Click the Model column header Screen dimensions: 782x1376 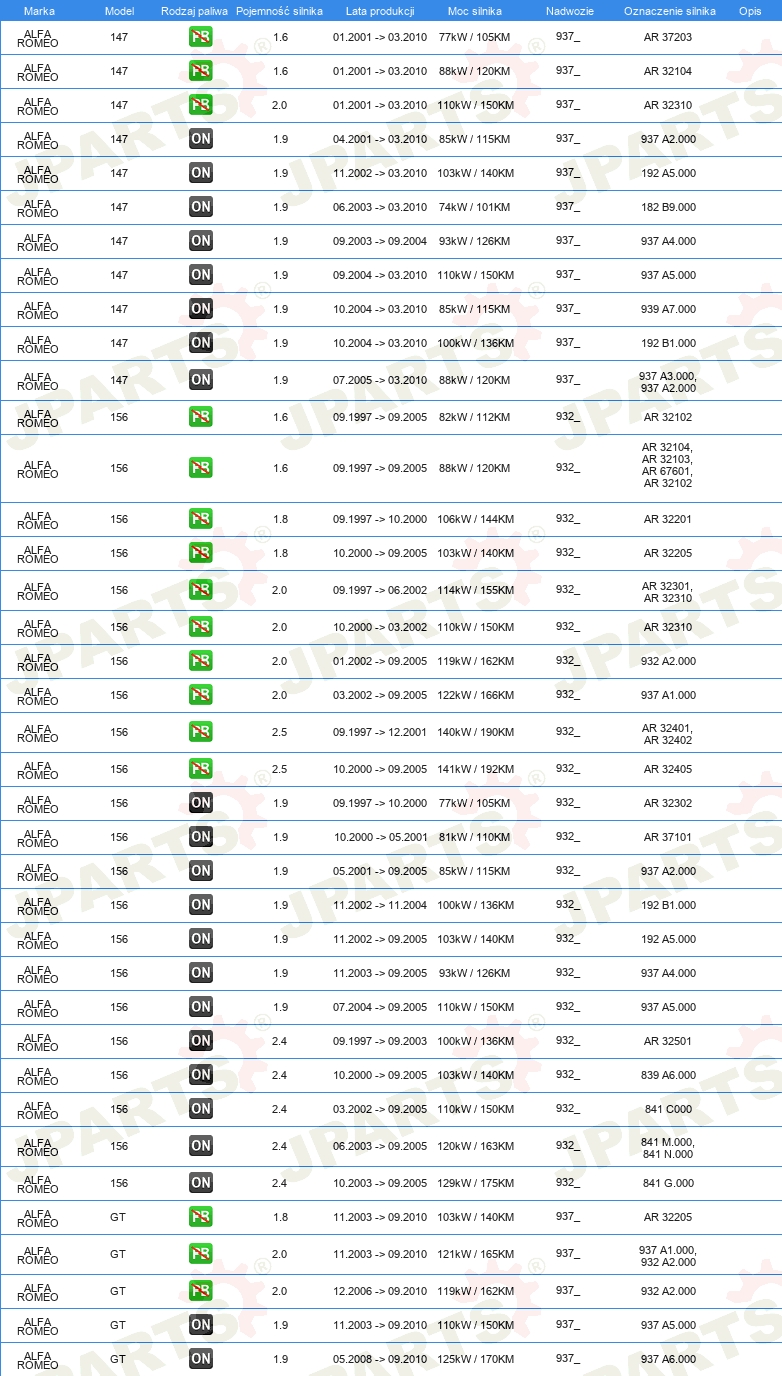click(x=119, y=11)
